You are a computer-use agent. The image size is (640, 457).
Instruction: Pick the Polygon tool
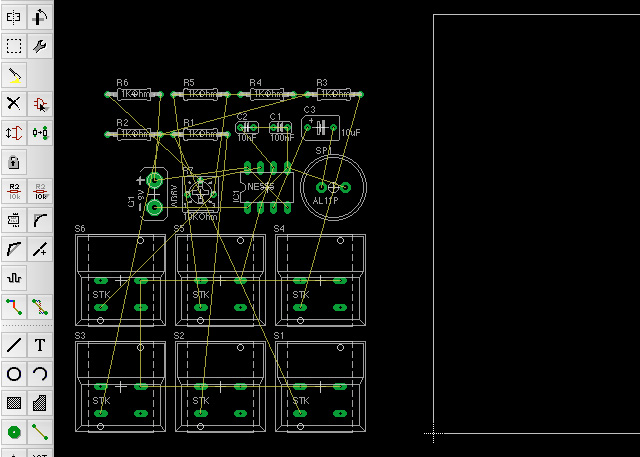(x=40, y=403)
